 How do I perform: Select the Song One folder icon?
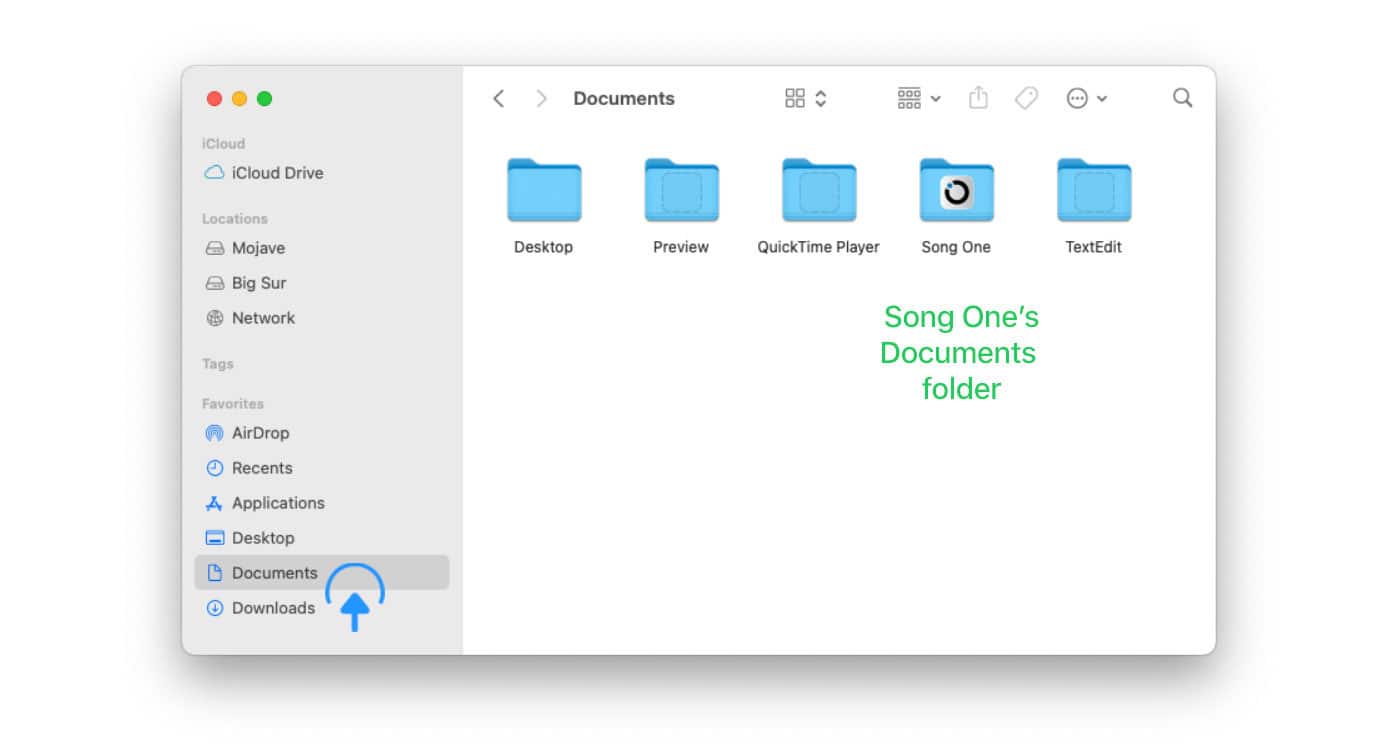coord(956,190)
